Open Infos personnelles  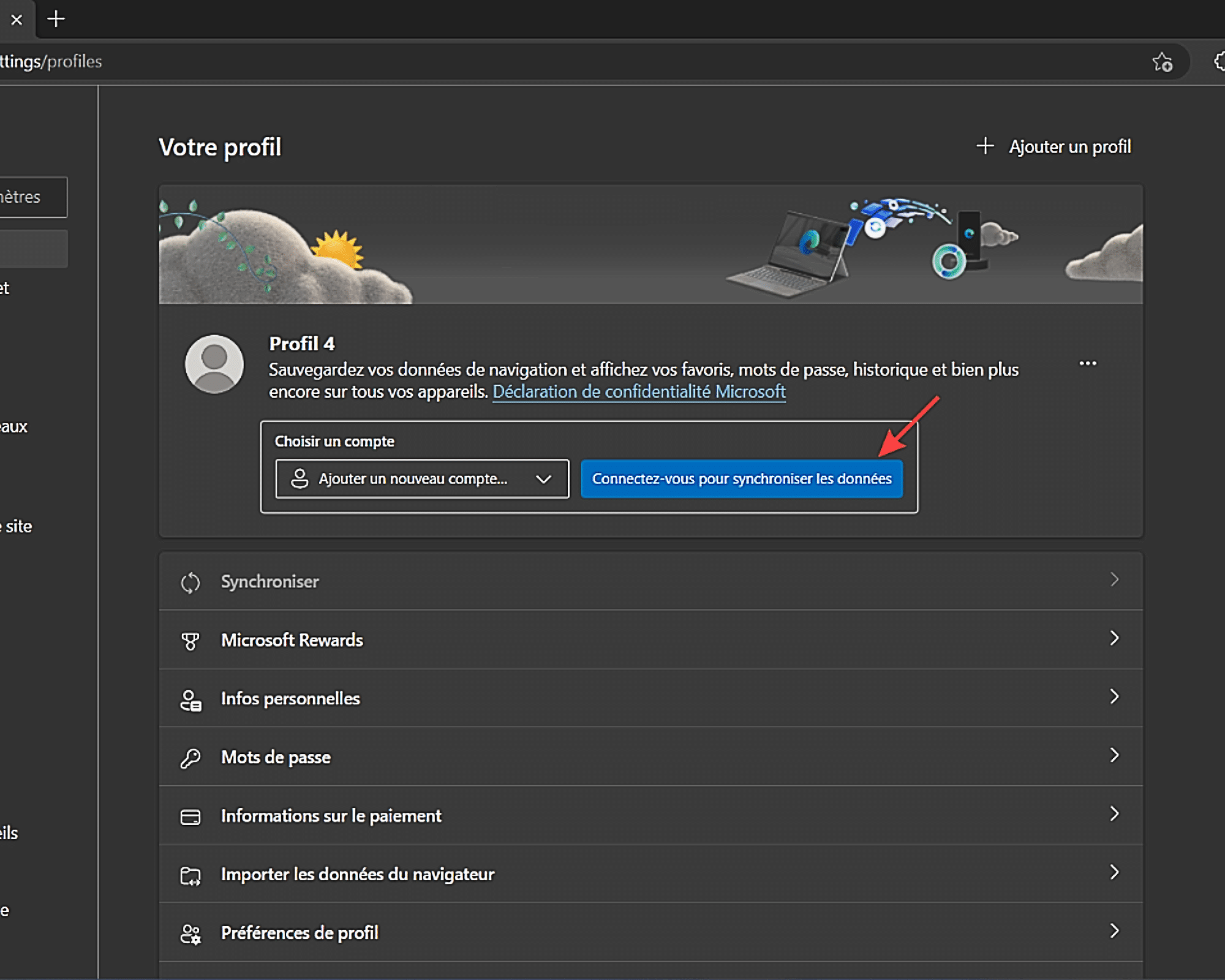point(650,698)
